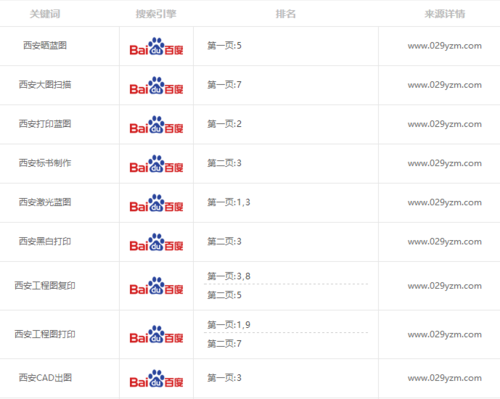Click ranking 第一页:5 for 西安晒蓝图
The image size is (500, 399).
click(x=224, y=45)
